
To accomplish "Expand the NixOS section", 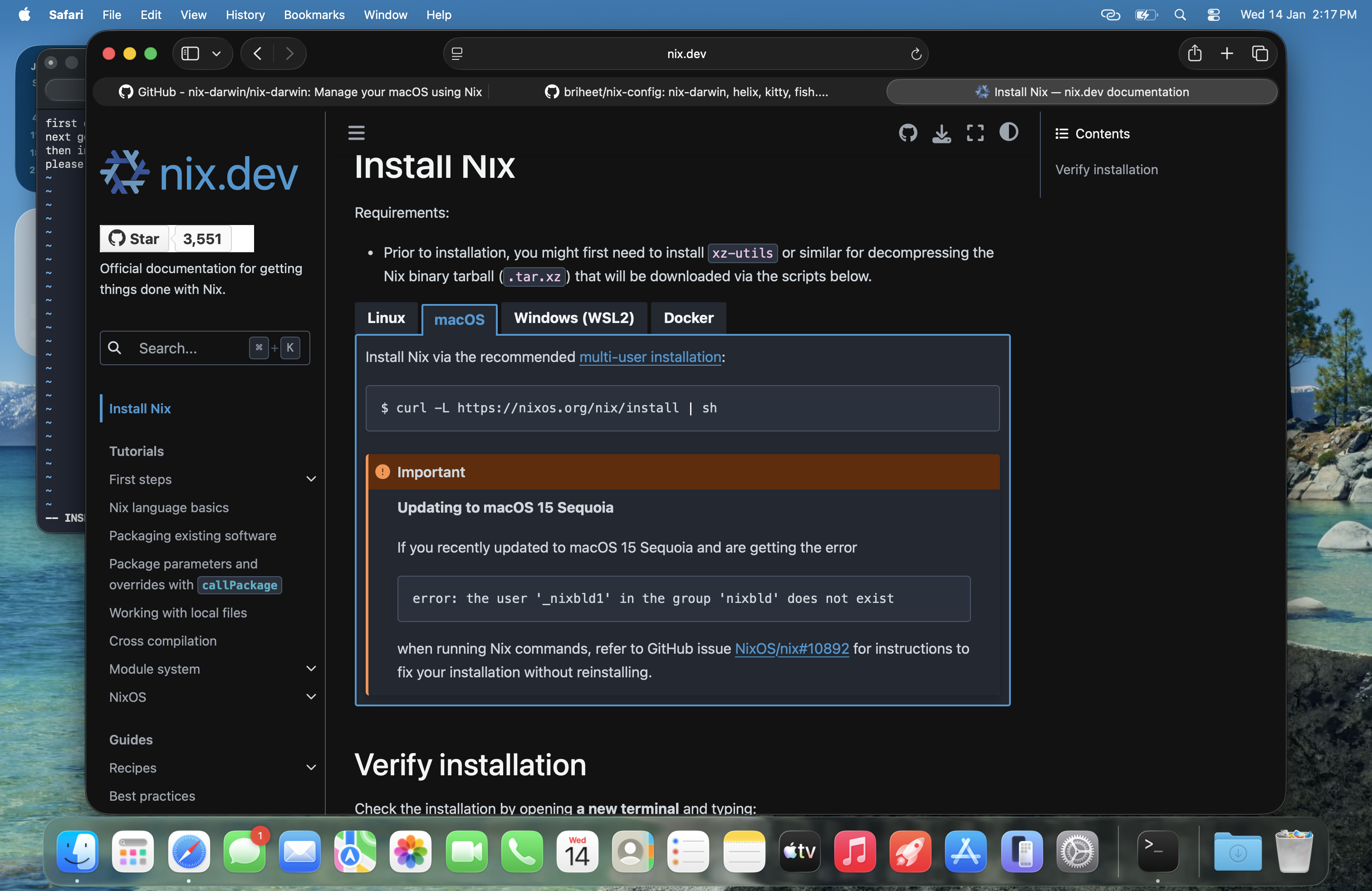I will click(x=311, y=697).
